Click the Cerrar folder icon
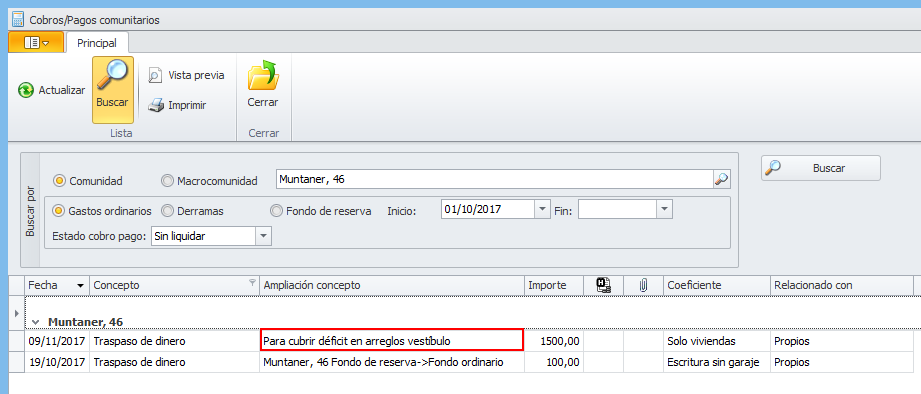 (x=263, y=75)
